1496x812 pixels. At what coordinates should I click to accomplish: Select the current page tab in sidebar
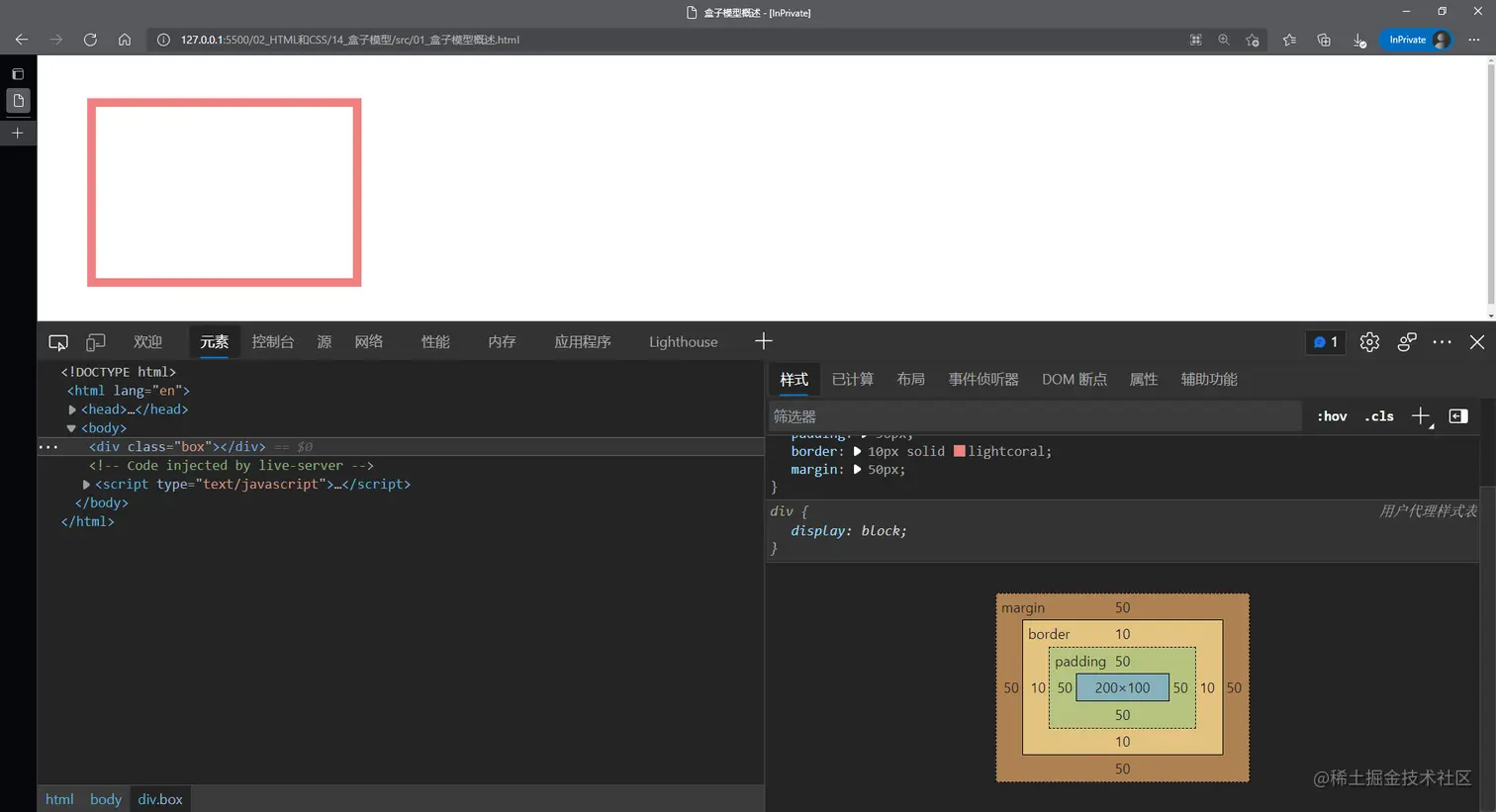point(18,101)
